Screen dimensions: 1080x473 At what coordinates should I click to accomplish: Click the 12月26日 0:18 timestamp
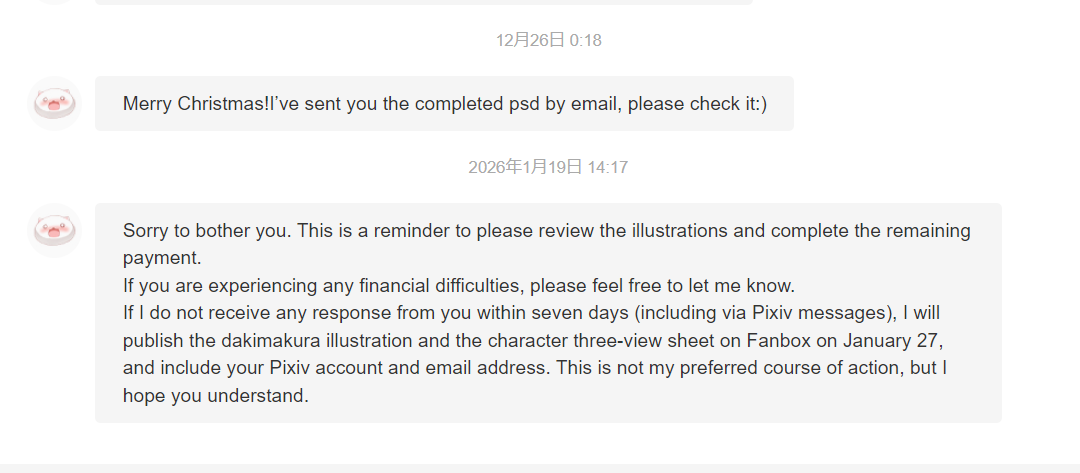click(x=548, y=40)
